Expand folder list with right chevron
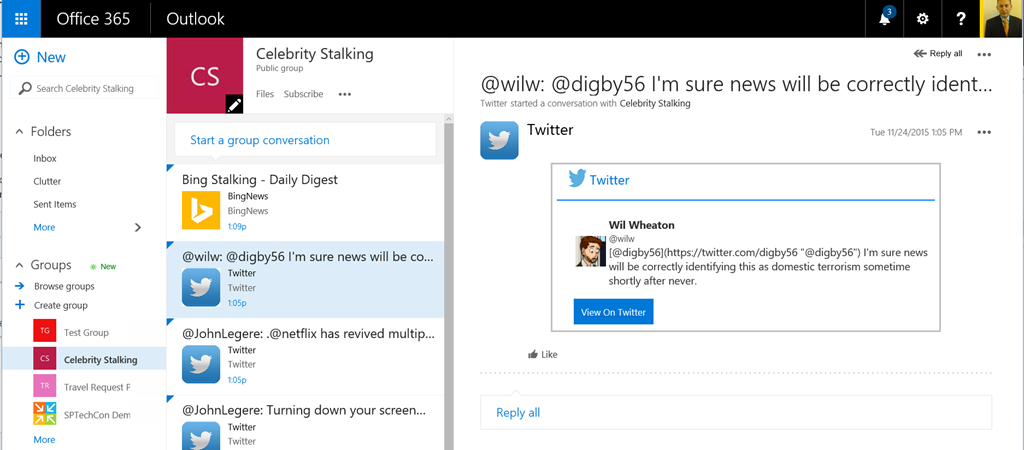Image resolution: width=1024 pixels, height=450 pixels. click(138, 227)
